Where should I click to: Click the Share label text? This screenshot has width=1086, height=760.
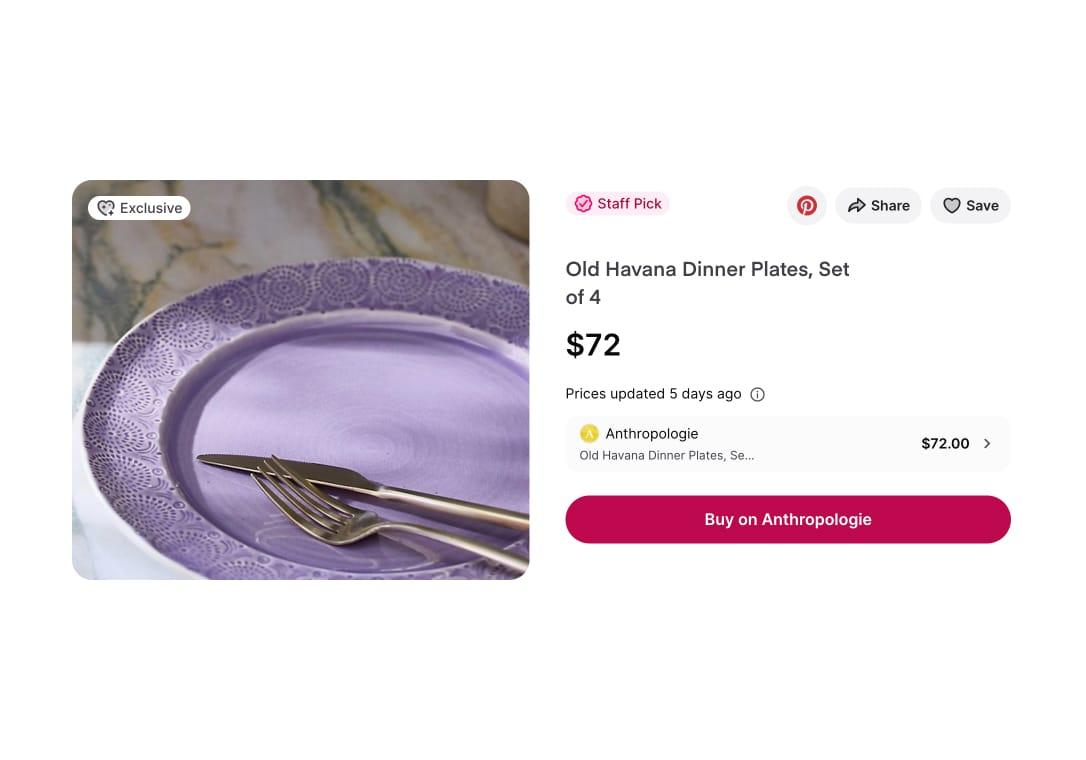(x=890, y=206)
